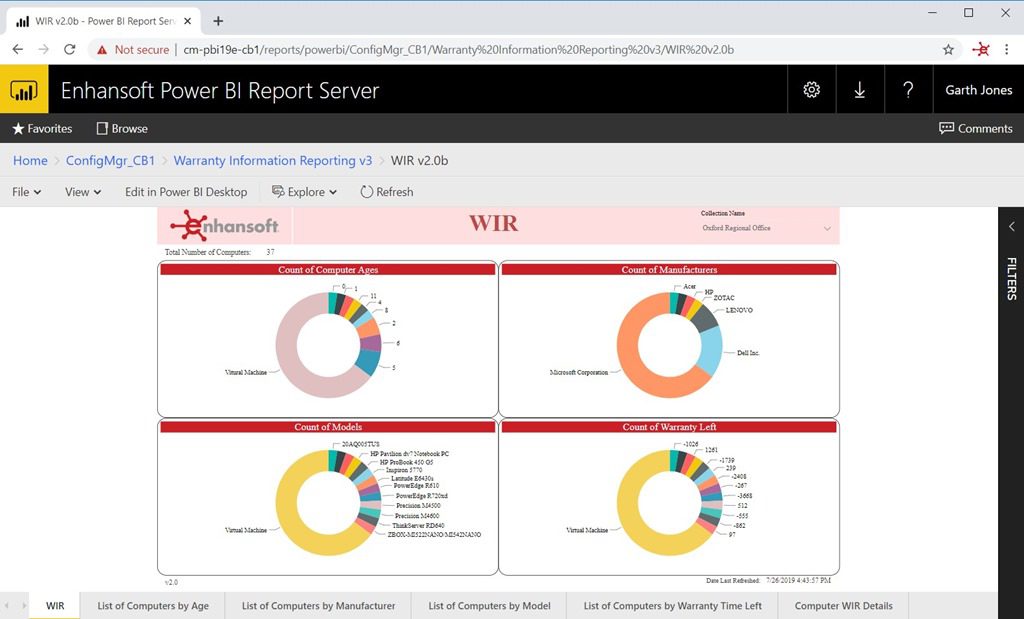Navigate to Home via the breadcrumb link

29,160
